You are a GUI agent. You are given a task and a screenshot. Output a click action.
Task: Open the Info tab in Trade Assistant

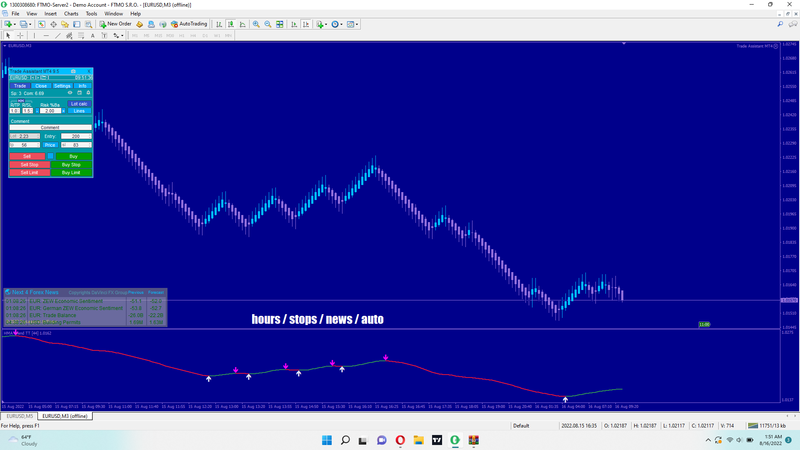click(82, 86)
